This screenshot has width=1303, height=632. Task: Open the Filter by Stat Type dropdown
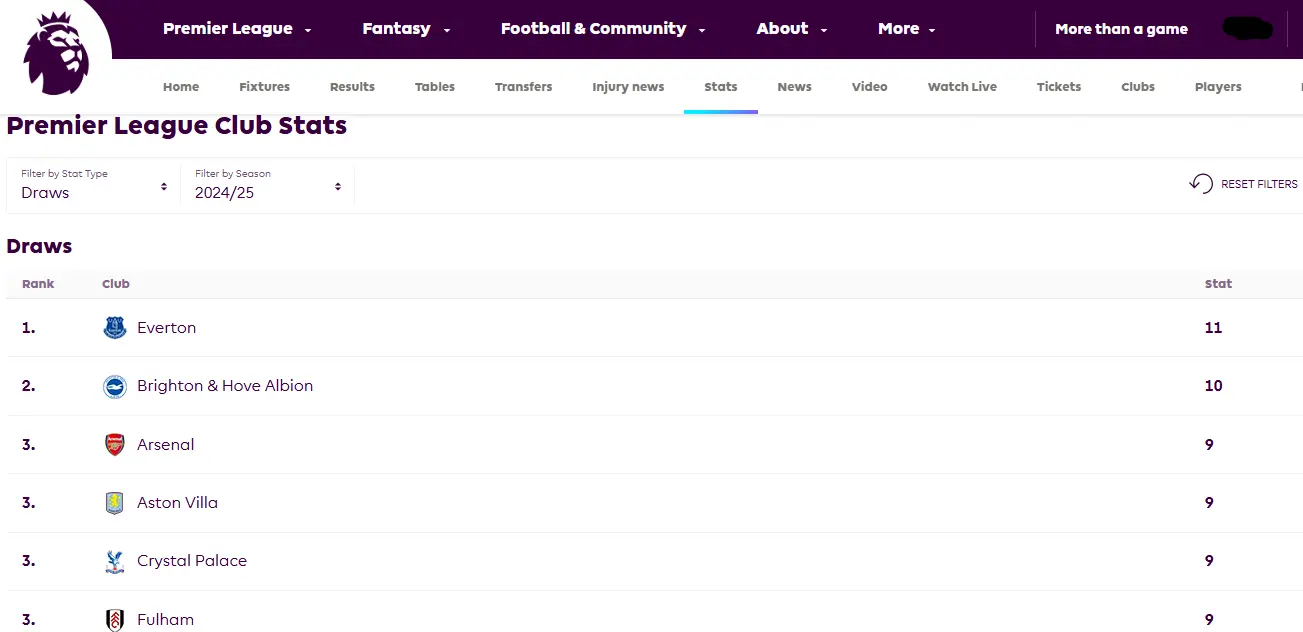tap(94, 186)
